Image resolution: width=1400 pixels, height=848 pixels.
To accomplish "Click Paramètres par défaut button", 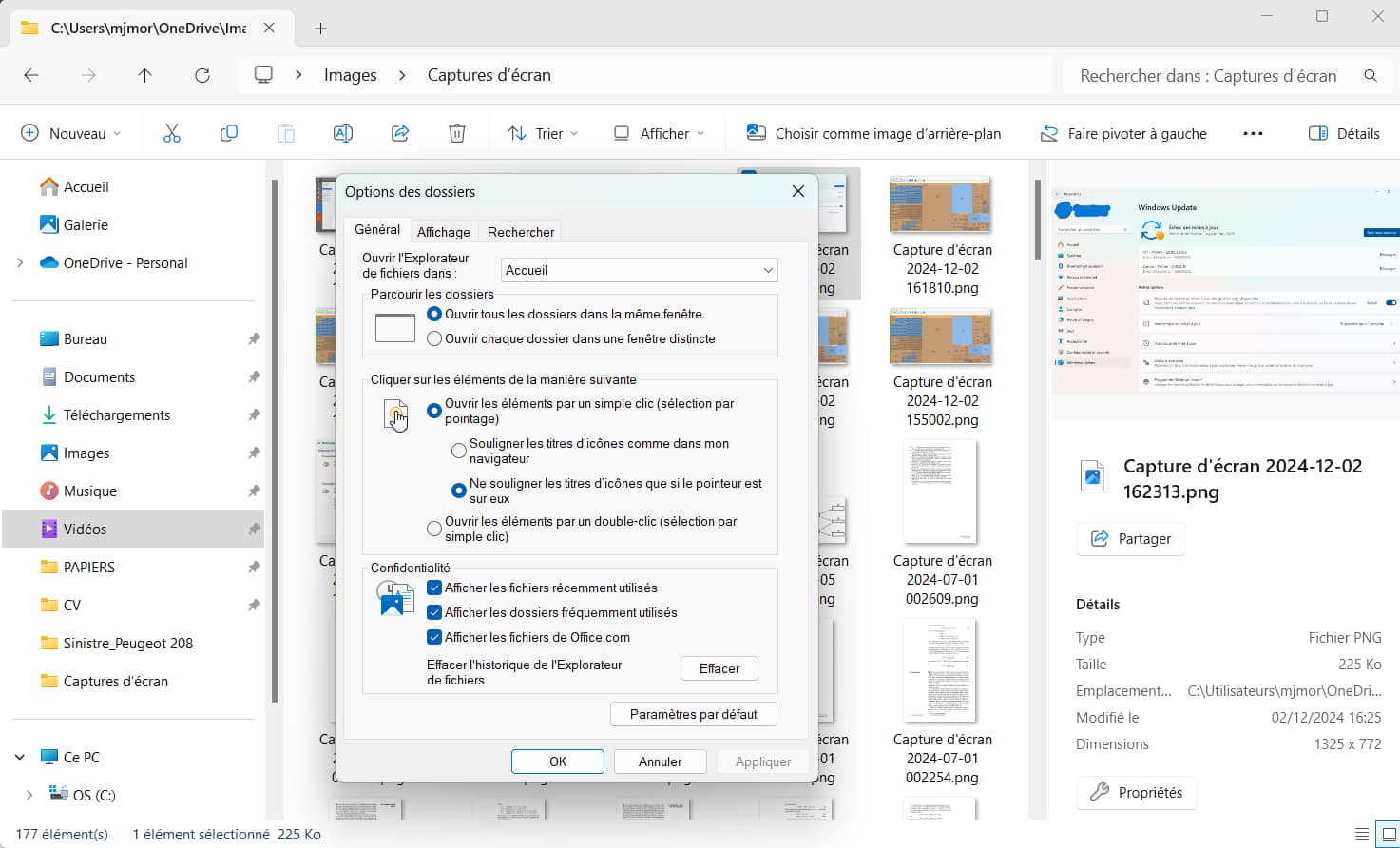I will pos(693,714).
